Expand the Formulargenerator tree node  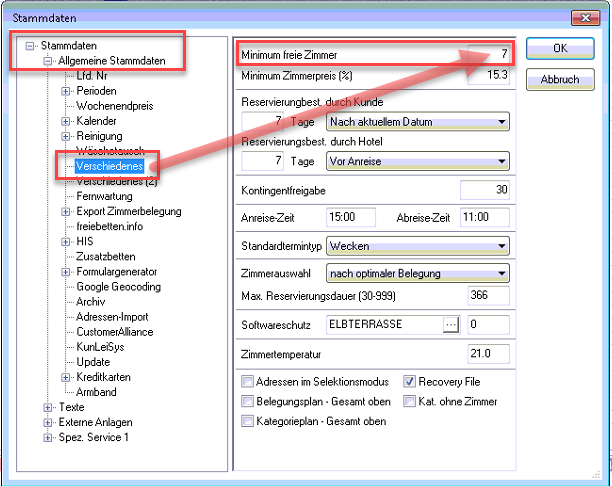coord(65,272)
